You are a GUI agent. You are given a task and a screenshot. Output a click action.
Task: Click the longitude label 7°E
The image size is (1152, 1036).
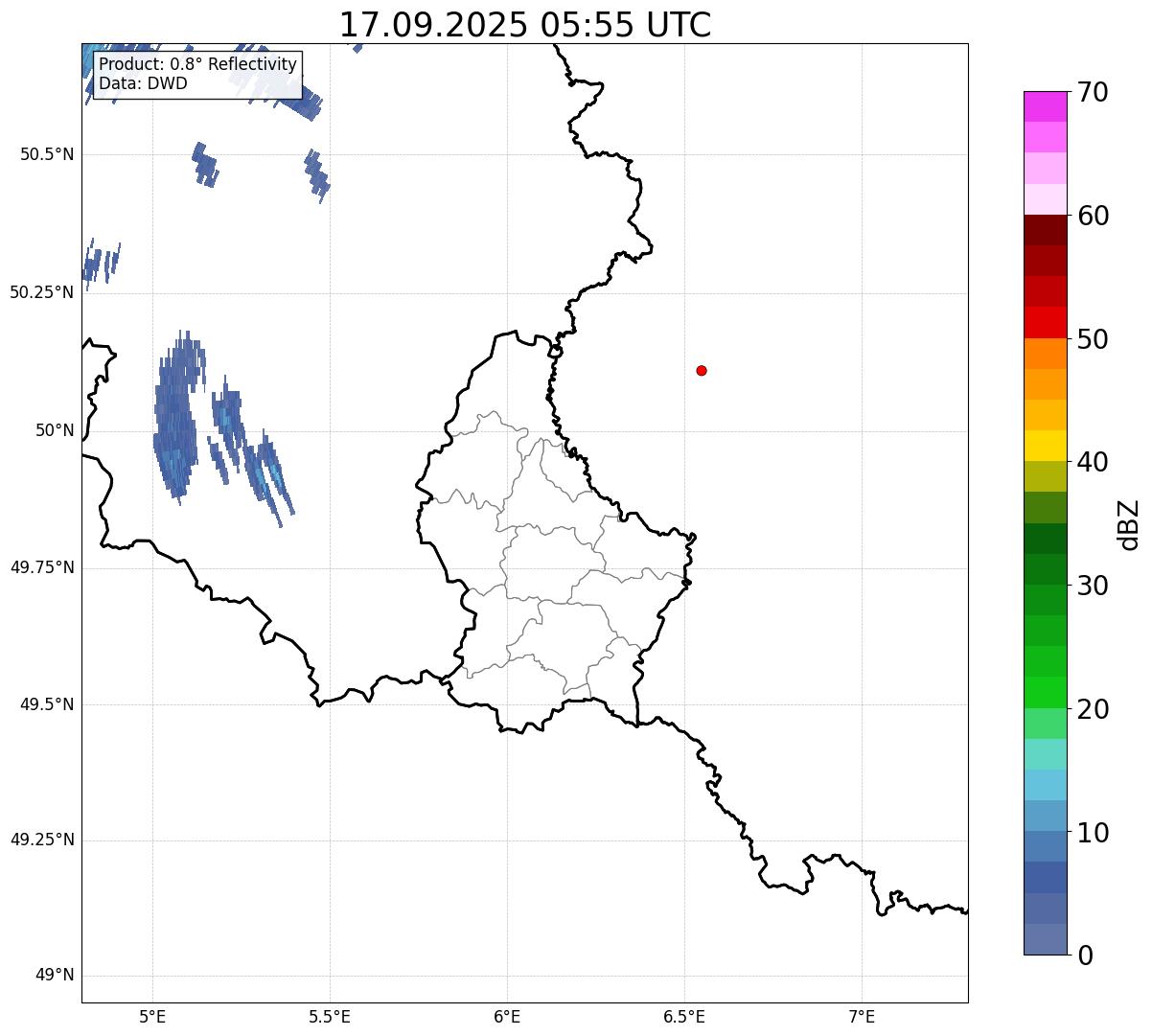(862, 1016)
